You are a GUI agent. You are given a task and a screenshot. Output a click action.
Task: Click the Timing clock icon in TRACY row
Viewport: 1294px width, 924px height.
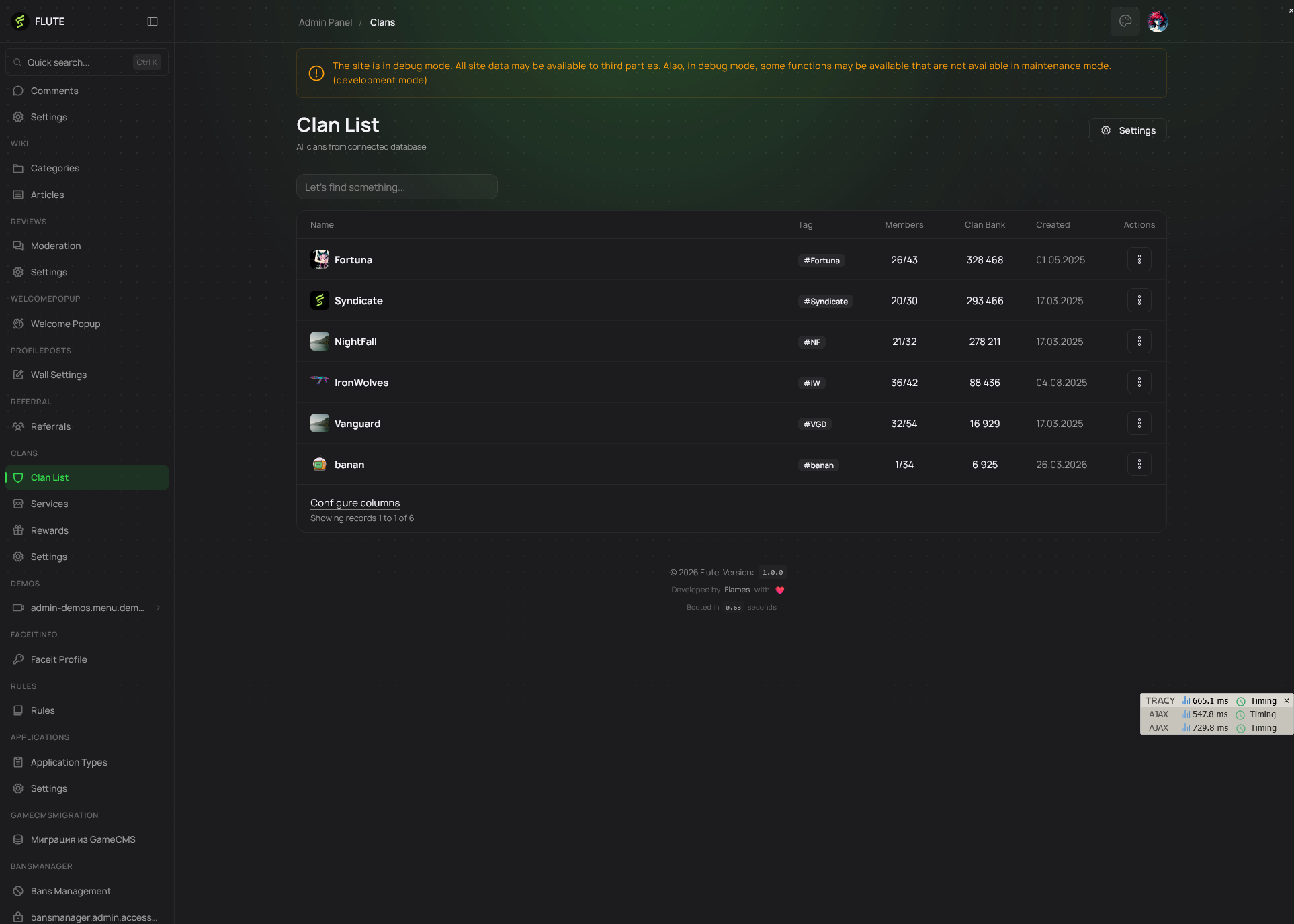[x=1242, y=700]
